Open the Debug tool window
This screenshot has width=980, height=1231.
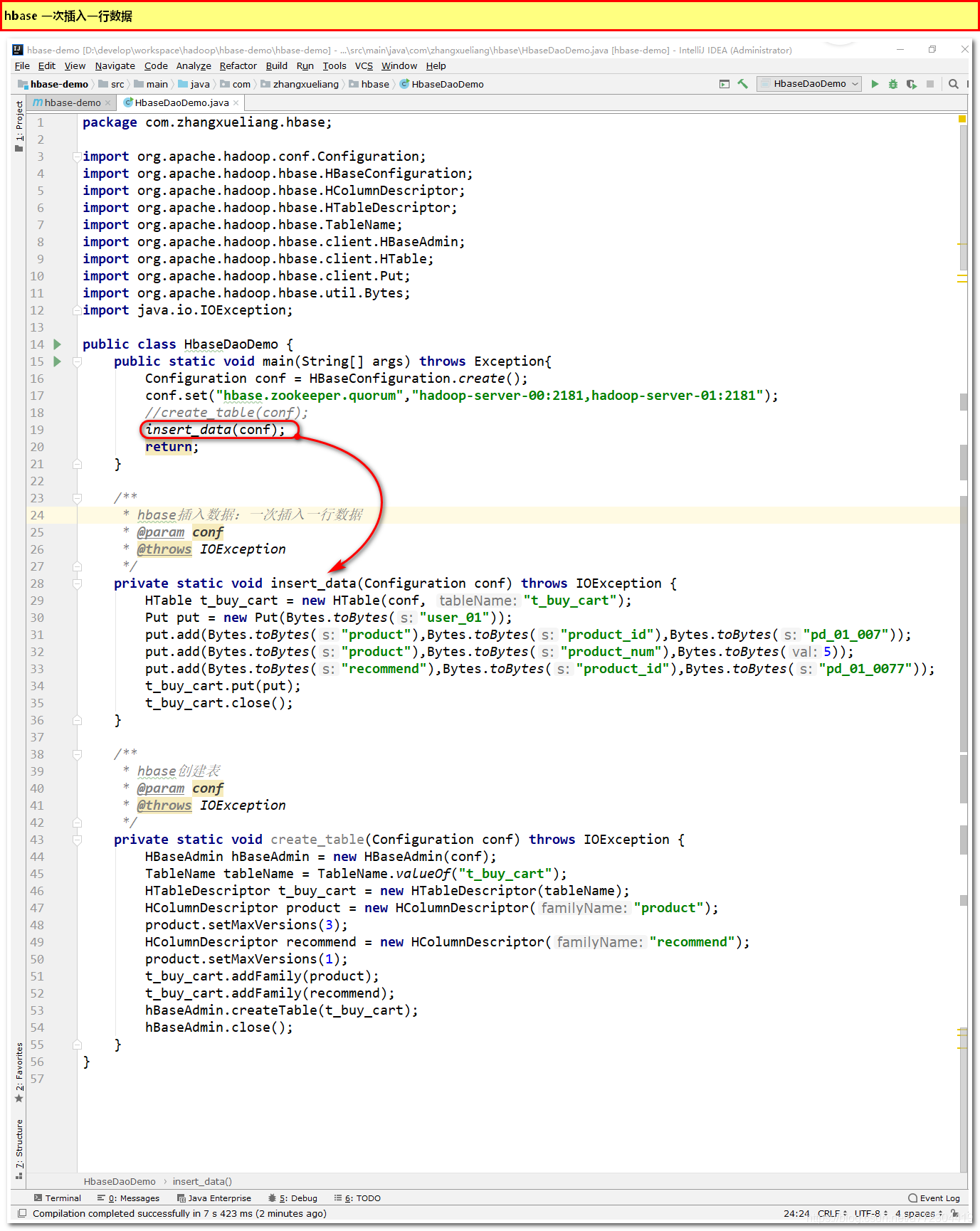(x=293, y=1198)
